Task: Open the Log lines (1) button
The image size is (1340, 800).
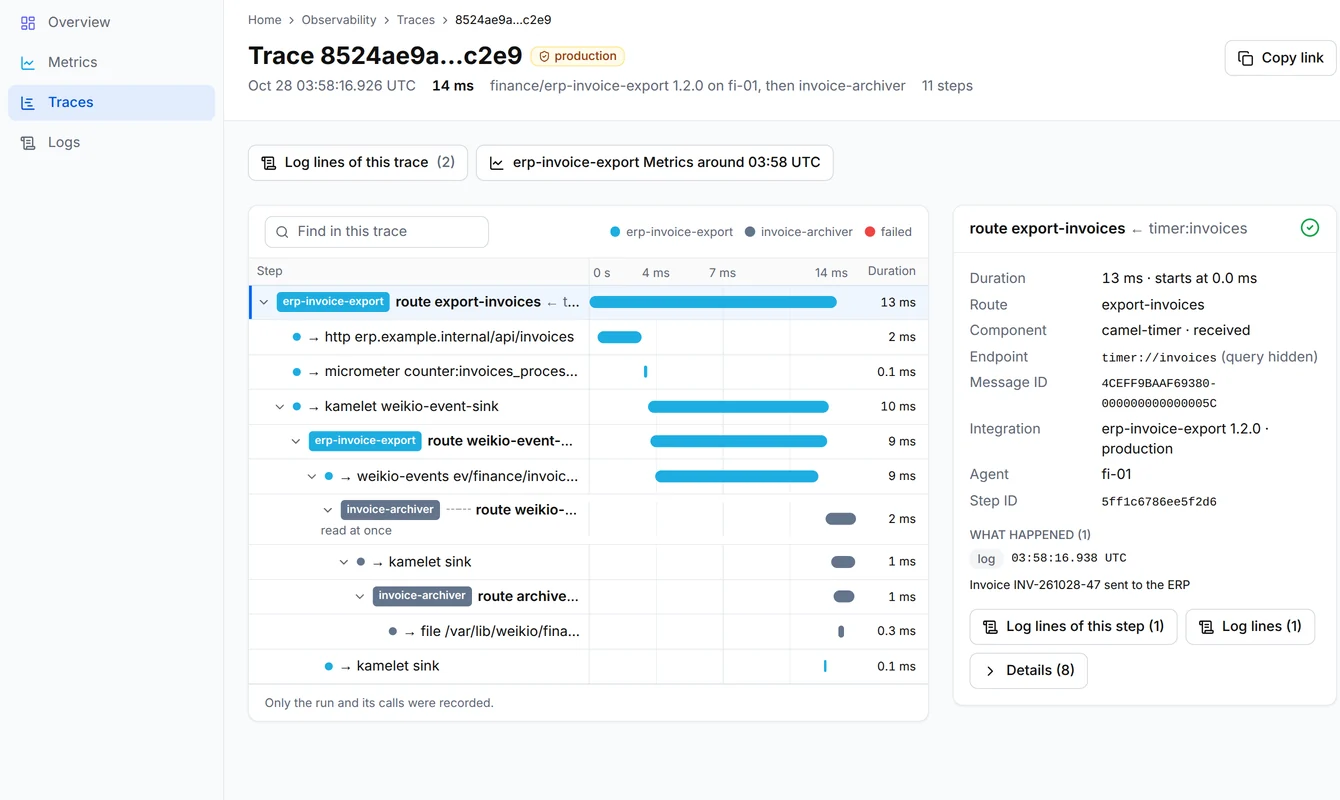Action: [1250, 626]
